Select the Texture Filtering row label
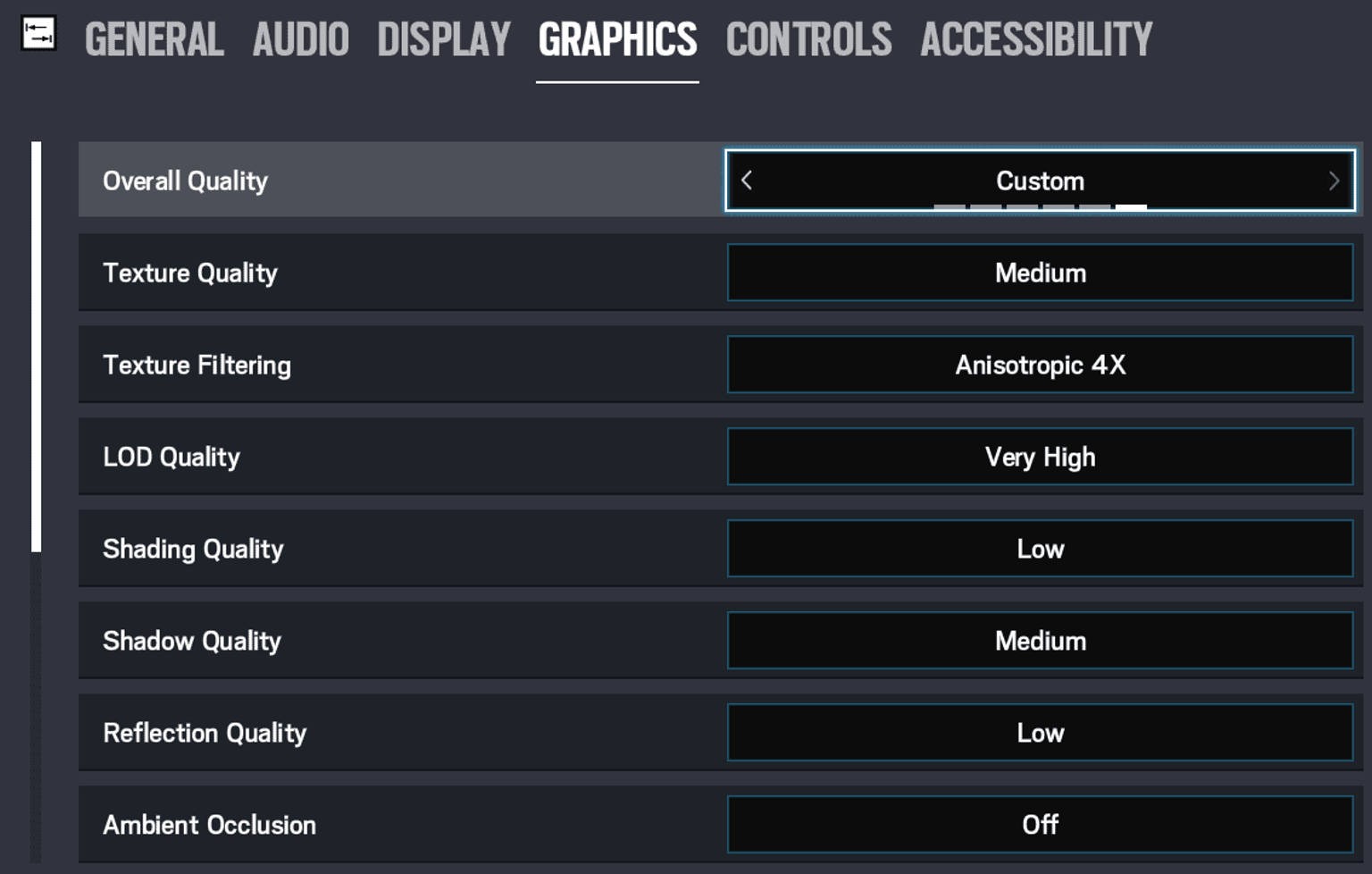The width and height of the screenshot is (1372, 874). click(x=197, y=365)
